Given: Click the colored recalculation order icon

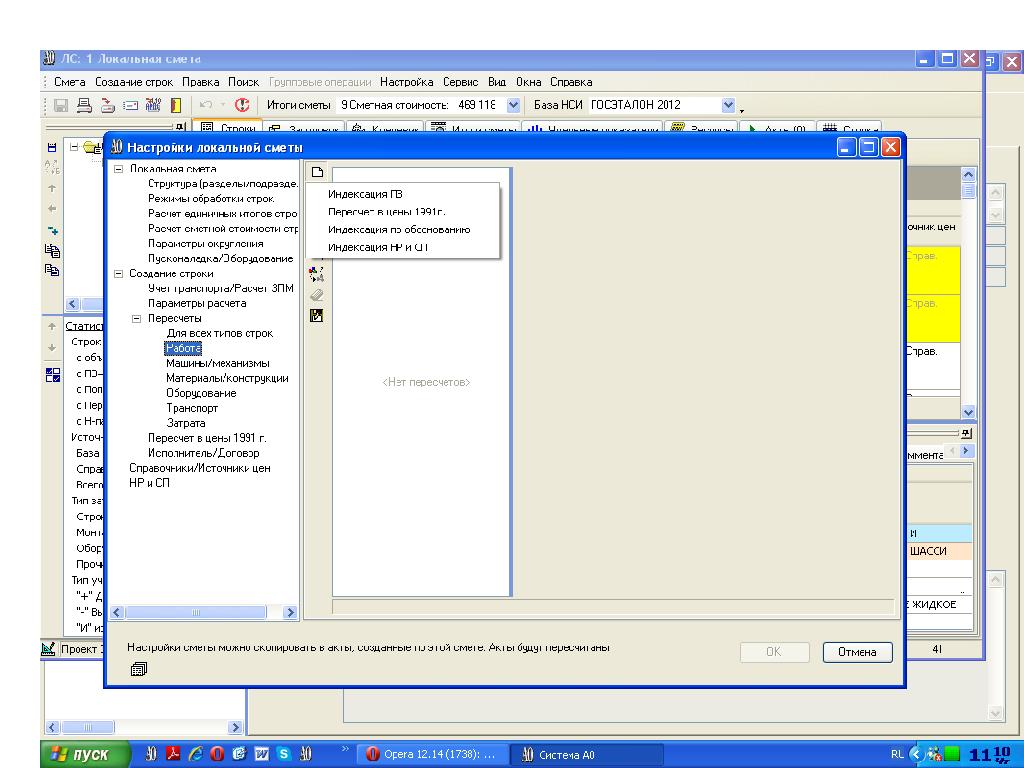Looking at the screenshot, I should 317,275.
